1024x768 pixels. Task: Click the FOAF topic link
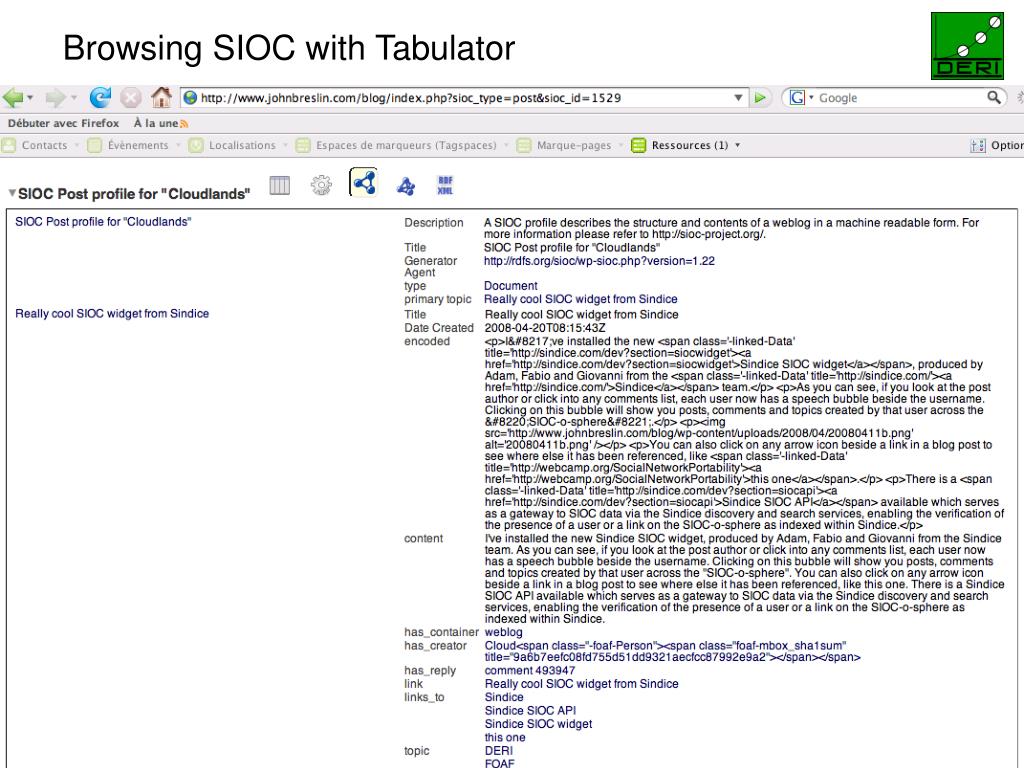[499, 763]
